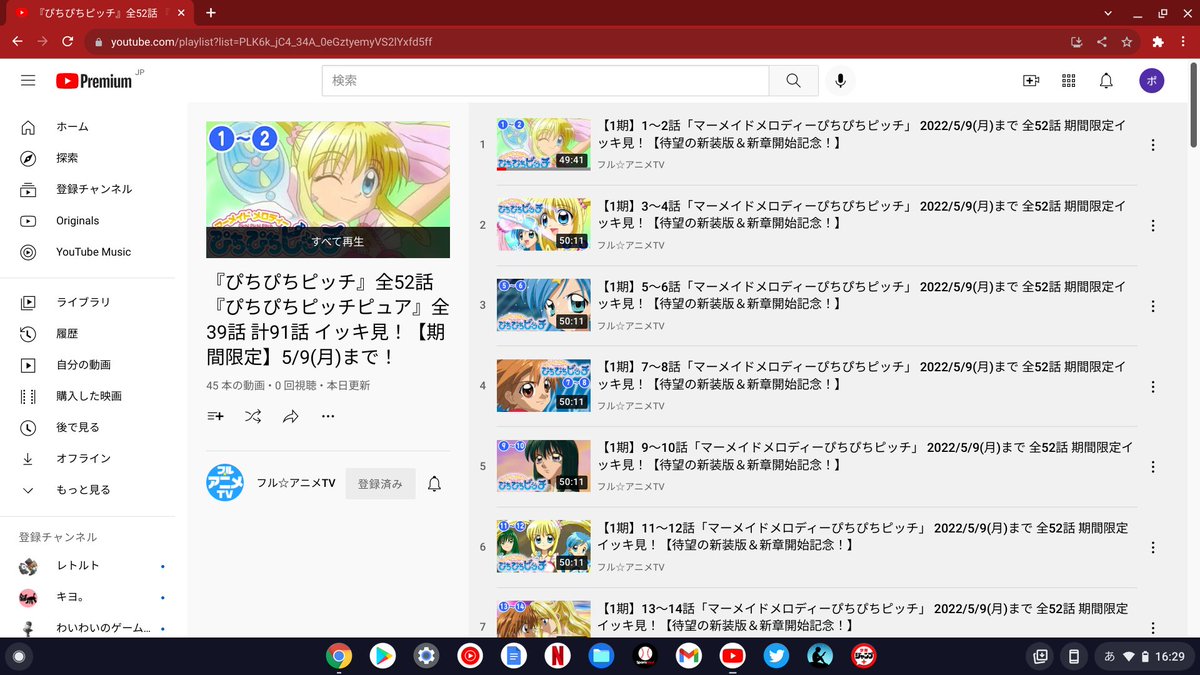Focus the 検索 search field
The height and width of the screenshot is (675, 1200).
[x=545, y=81]
